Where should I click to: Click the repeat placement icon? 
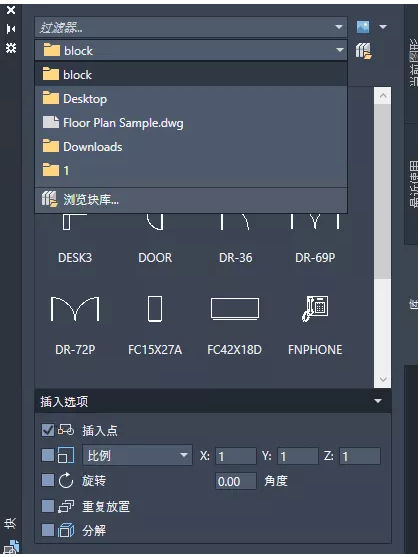click(66, 506)
